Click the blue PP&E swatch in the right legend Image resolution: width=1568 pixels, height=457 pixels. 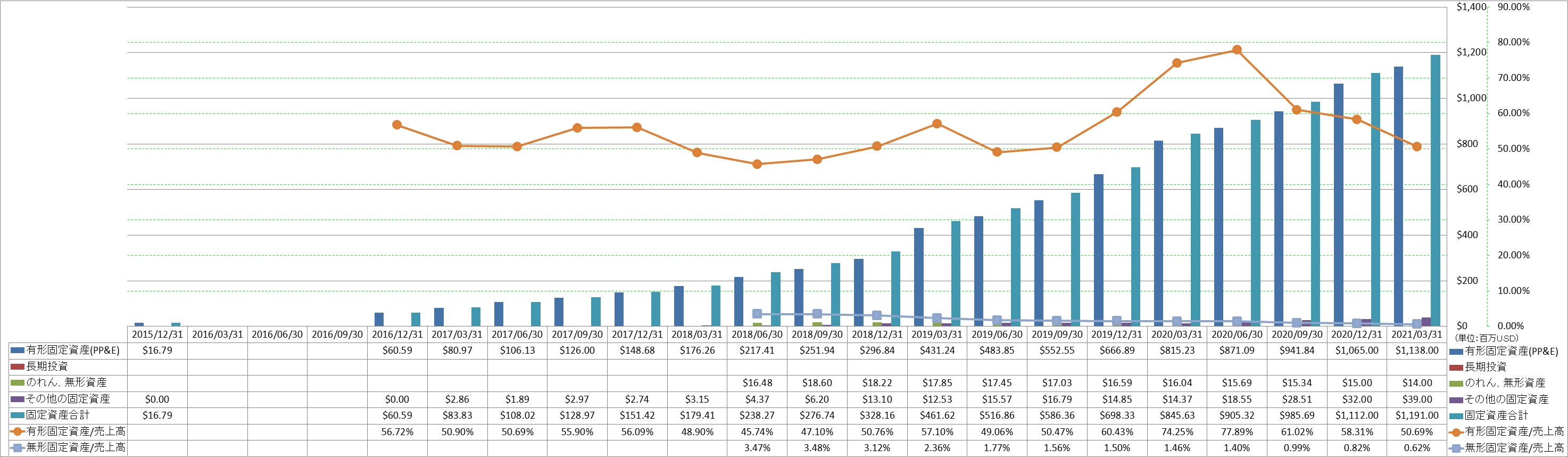tap(1457, 352)
